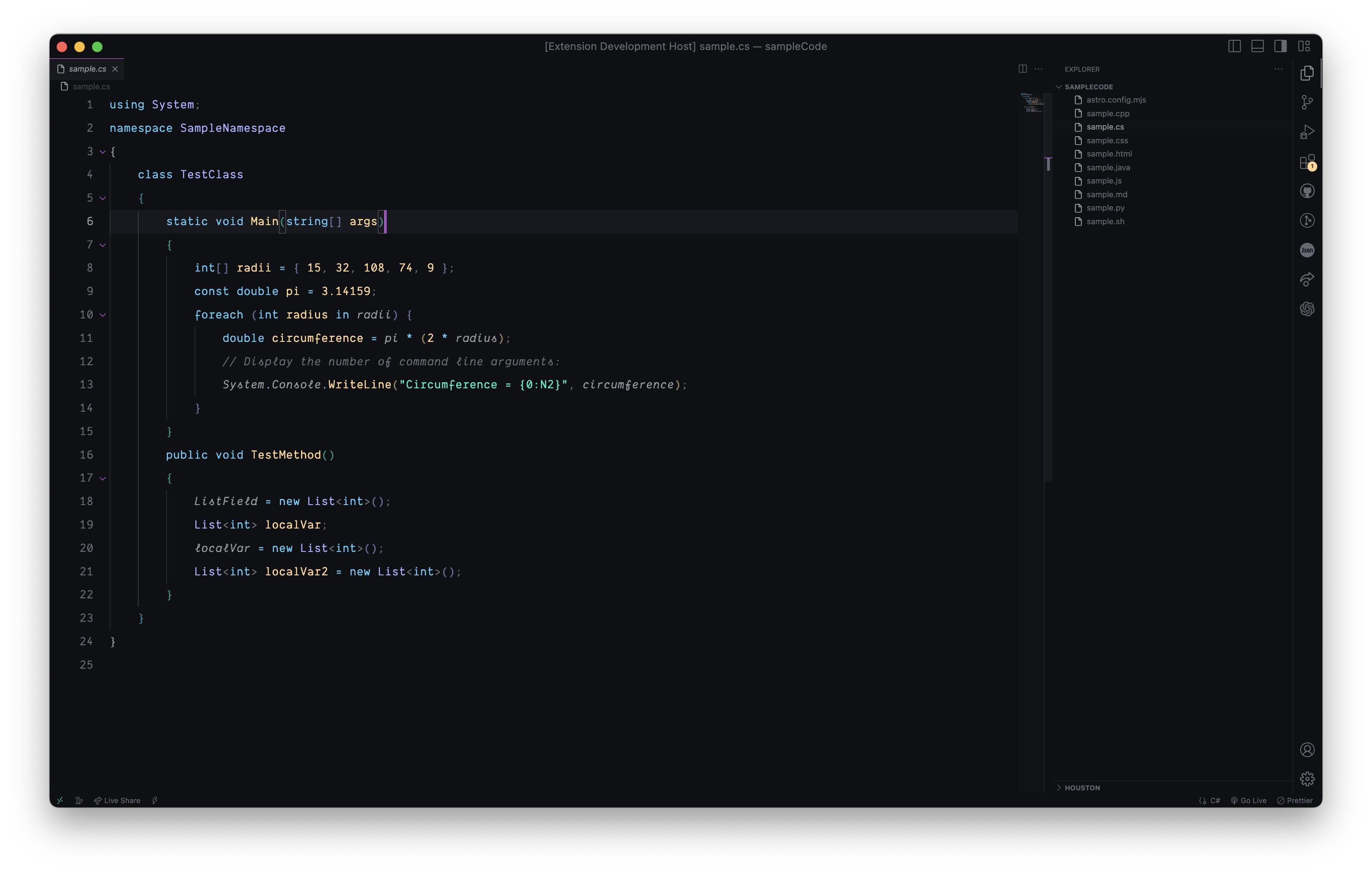This screenshot has height=873, width=1372.
Task: Click the Prettier status bar item
Action: click(x=1295, y=800)
